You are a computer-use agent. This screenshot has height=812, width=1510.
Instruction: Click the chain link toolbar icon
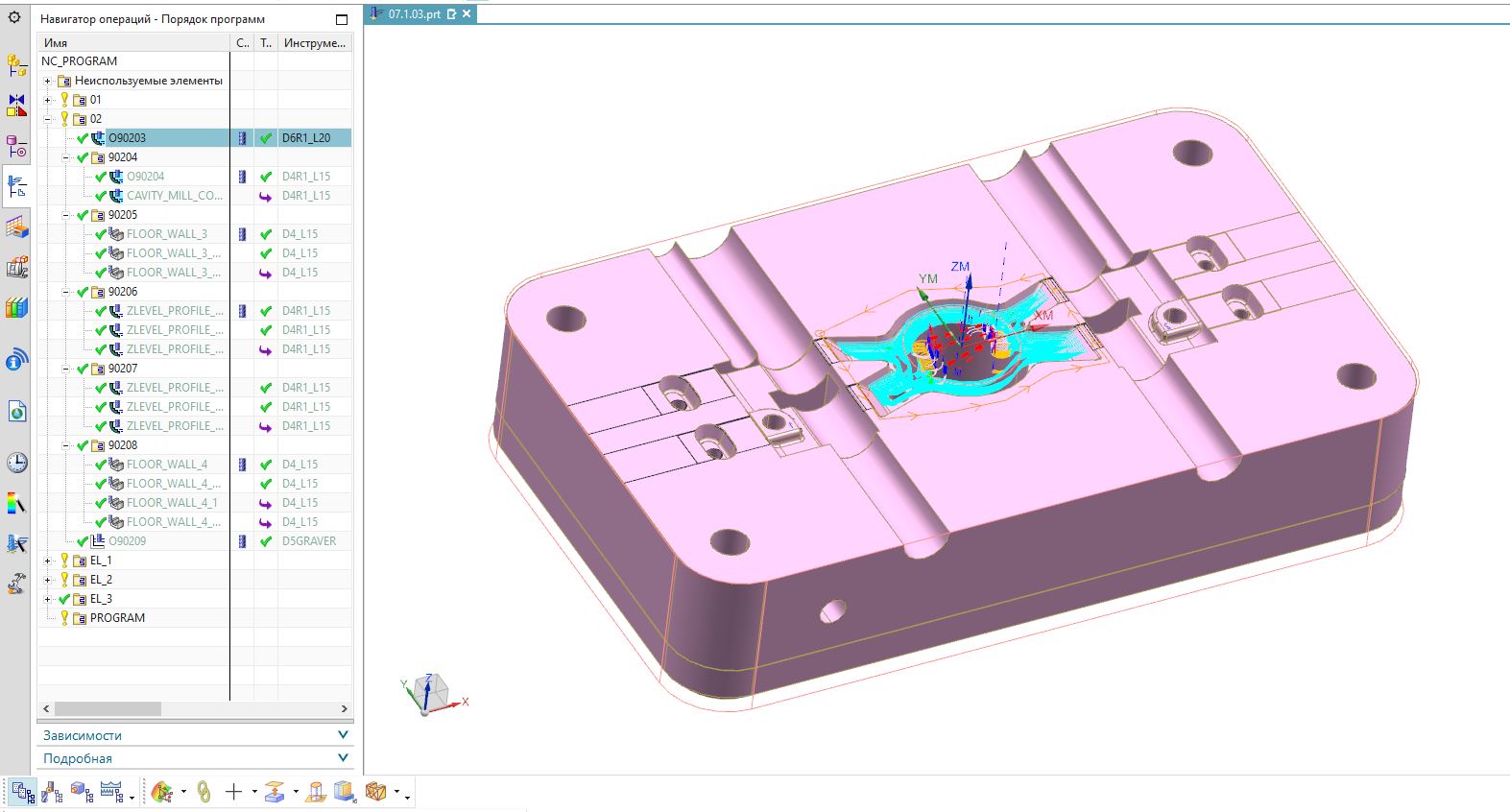click(204, 792)
